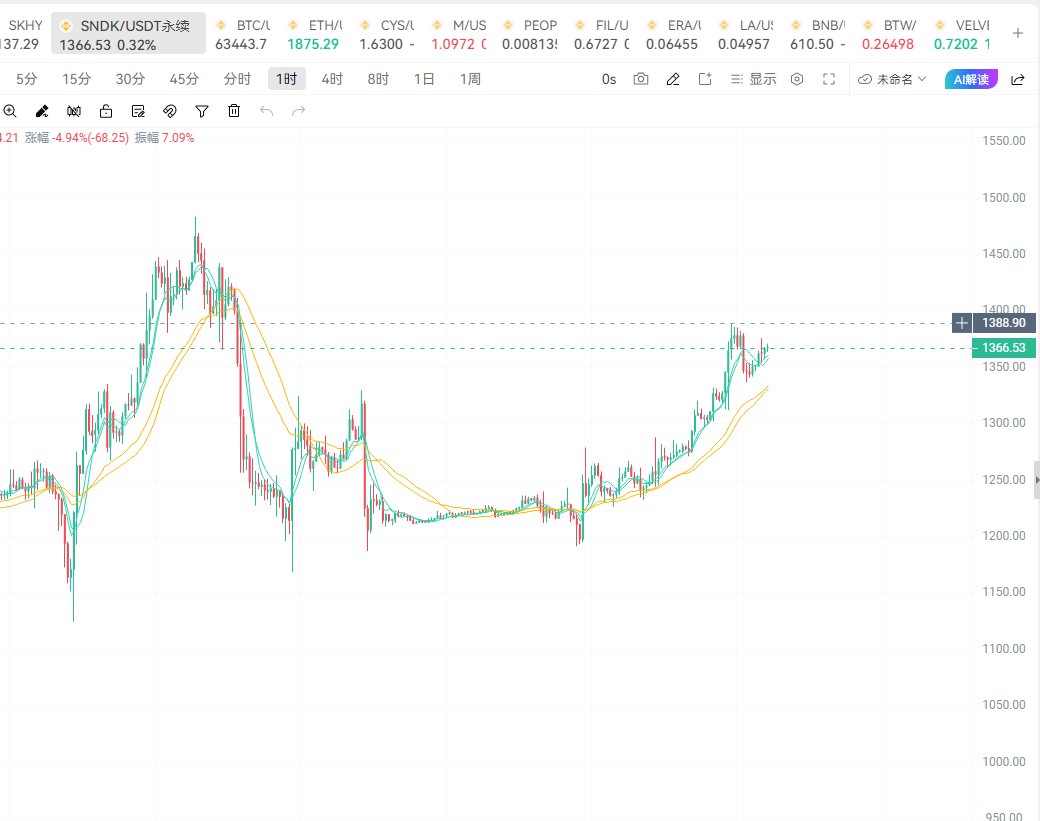Open the AI解读 analysis button
Screen dimensions: 1040x821
pos(971,79)
